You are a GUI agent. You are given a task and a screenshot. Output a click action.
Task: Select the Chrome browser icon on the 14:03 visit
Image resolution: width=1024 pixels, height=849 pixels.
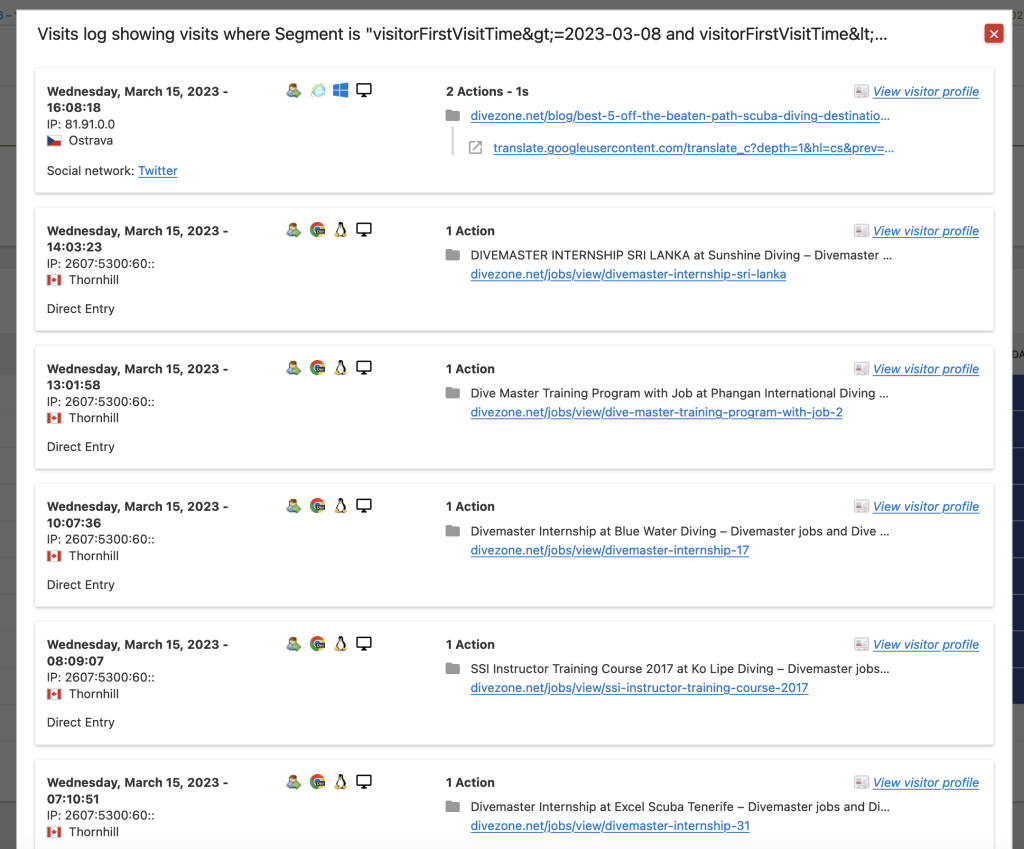[317, 229]
